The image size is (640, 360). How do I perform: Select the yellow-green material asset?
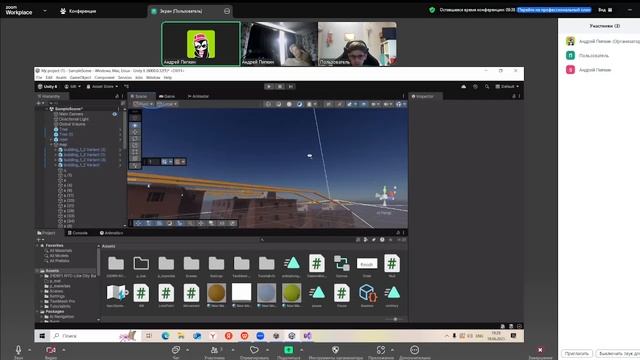[x=291, y=293]
